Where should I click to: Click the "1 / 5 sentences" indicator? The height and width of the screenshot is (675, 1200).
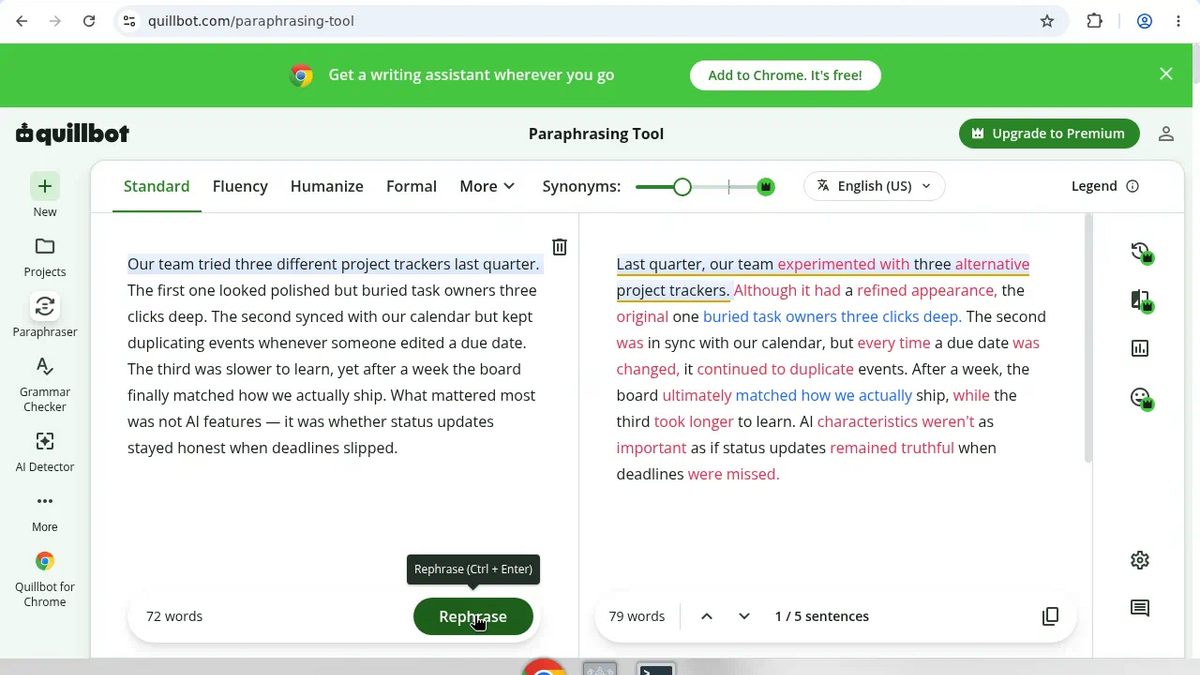(822, 616)
